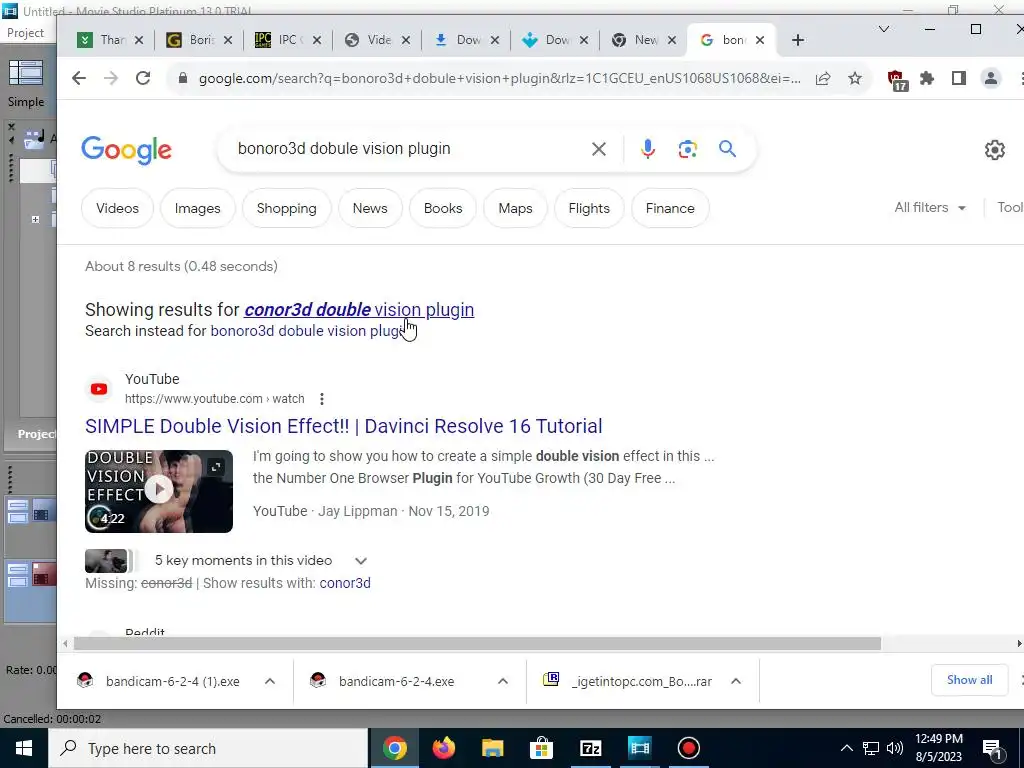Reload the page with the refresh icon

143,78
